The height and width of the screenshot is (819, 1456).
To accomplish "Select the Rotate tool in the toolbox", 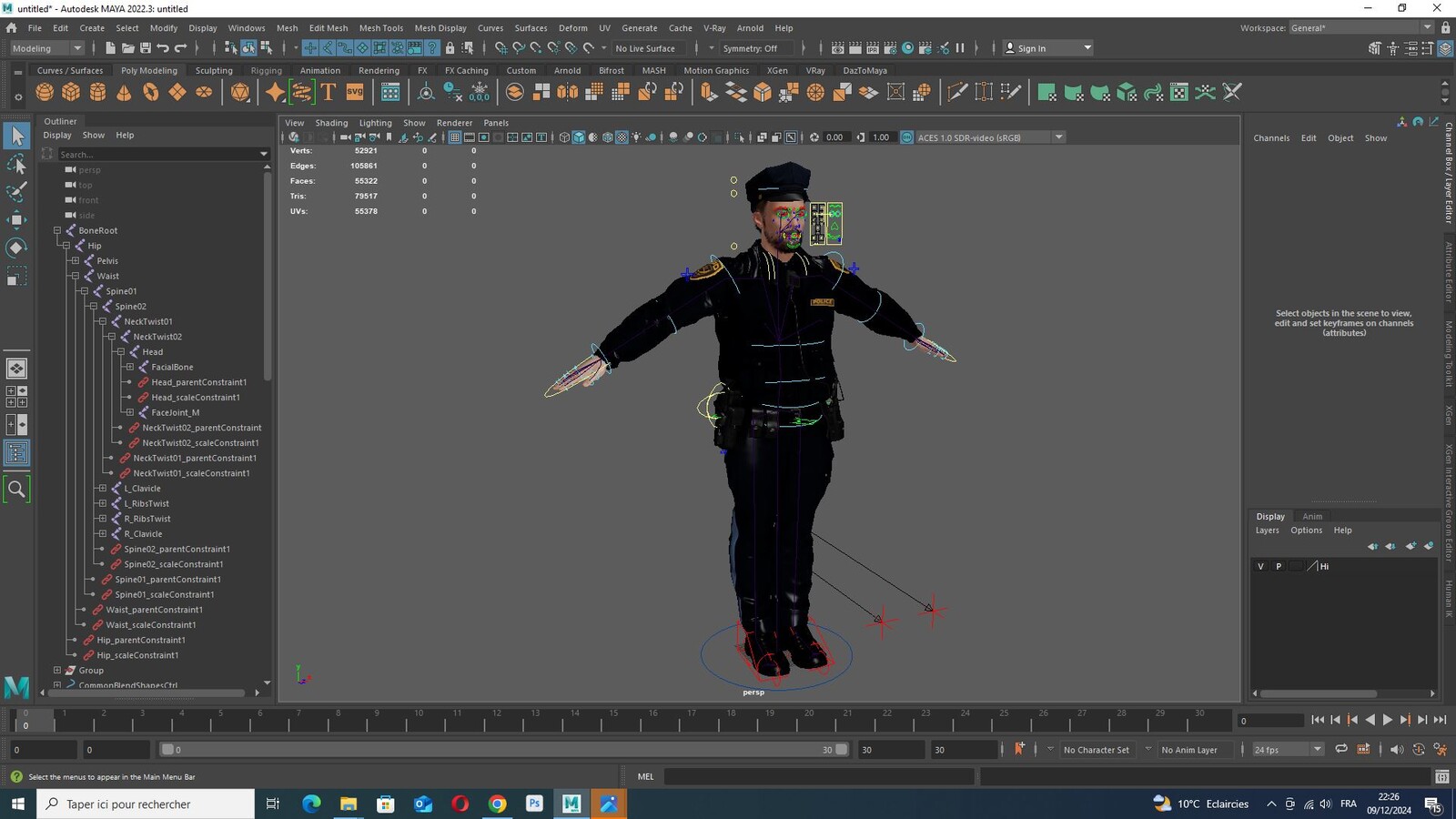I will click(16, 248).
